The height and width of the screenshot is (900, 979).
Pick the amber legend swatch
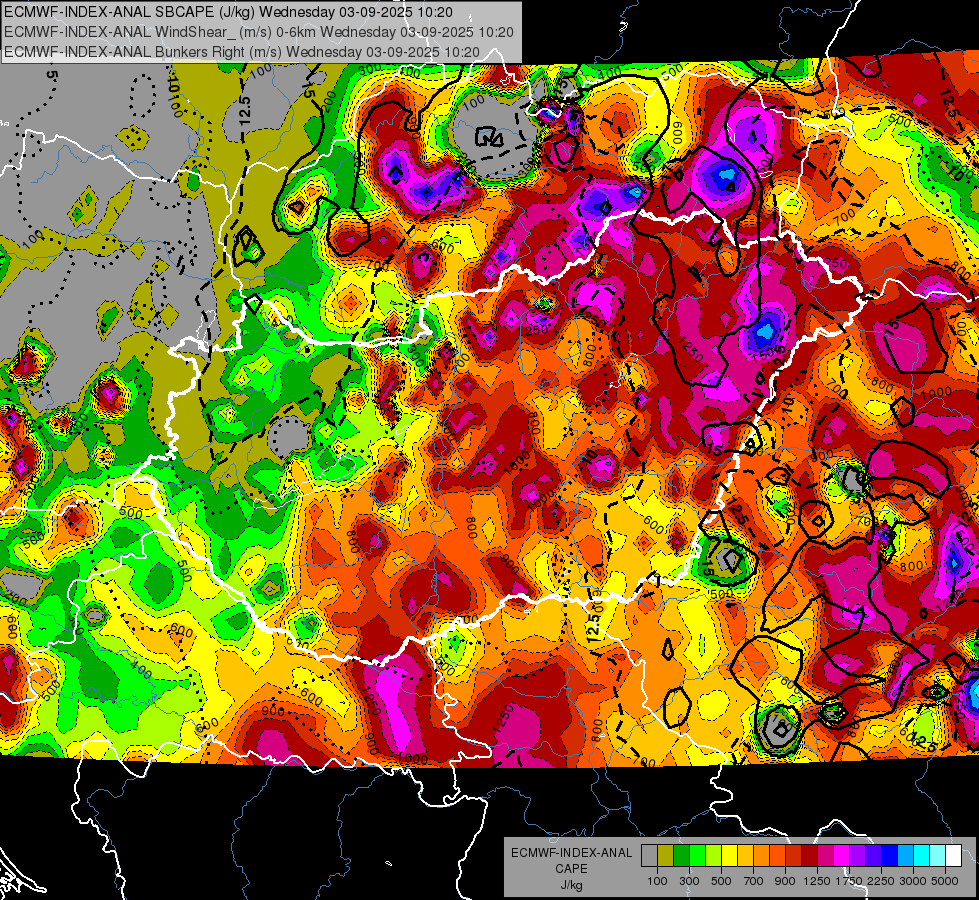[745, 856]
